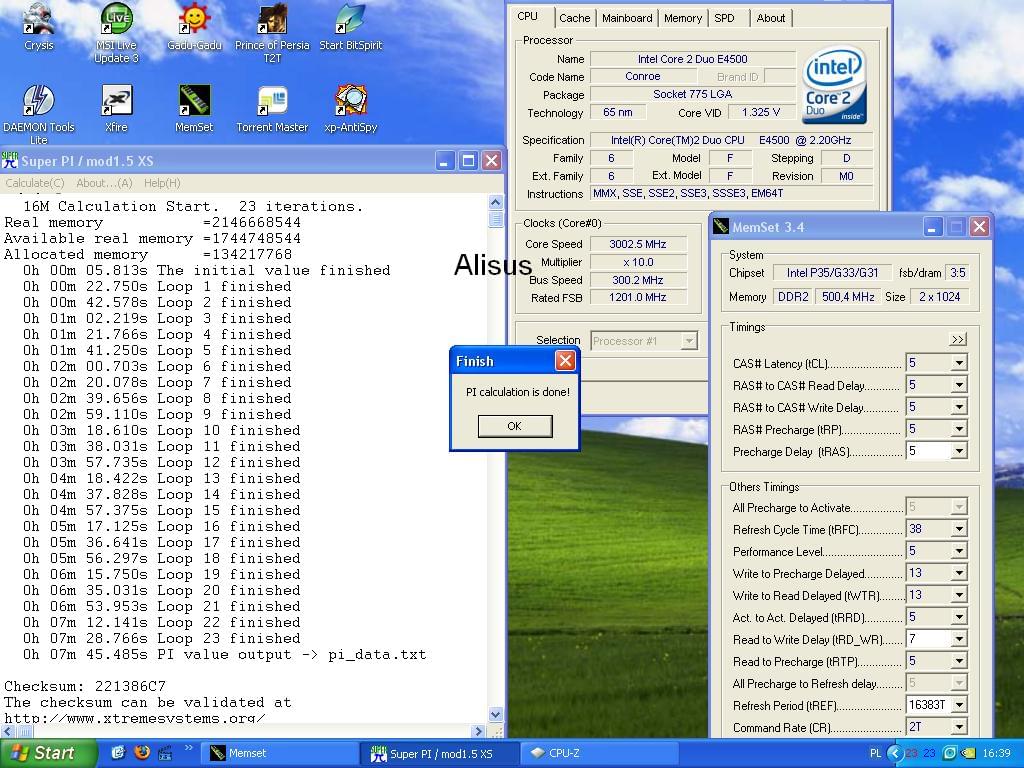Open the Help(H) menu in Super PI
This screenshot has height=768, width=1024.
[x=162, y=183]
